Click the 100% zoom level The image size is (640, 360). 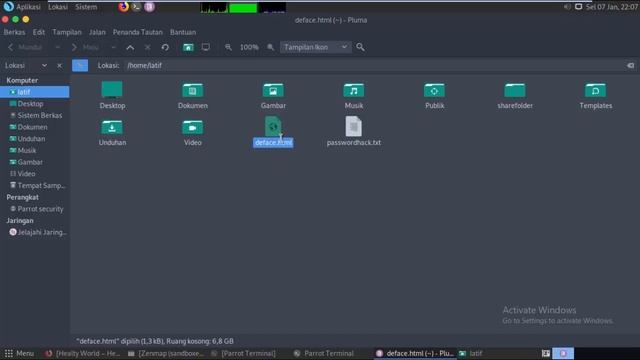(249, 47)
